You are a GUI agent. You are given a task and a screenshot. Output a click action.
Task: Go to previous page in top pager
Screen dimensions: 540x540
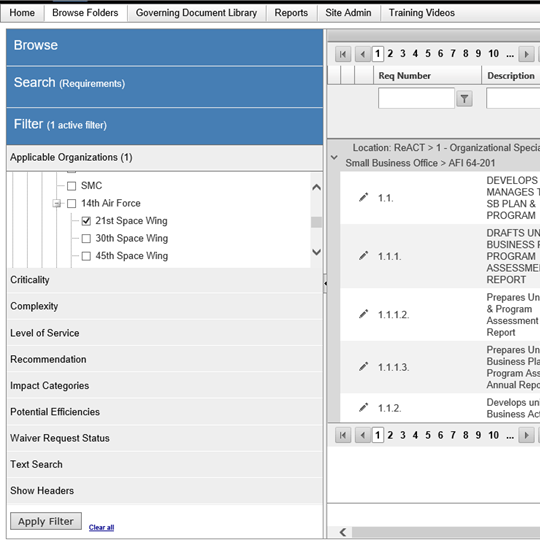click(x=363, y=54)
